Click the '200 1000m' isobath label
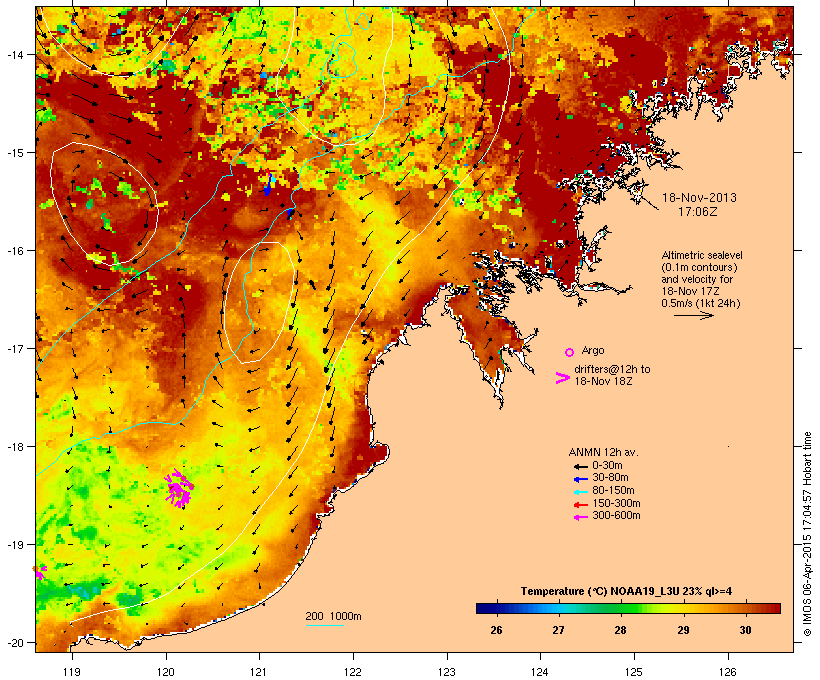Screen dimensions: 820x680 click(333, 616)
